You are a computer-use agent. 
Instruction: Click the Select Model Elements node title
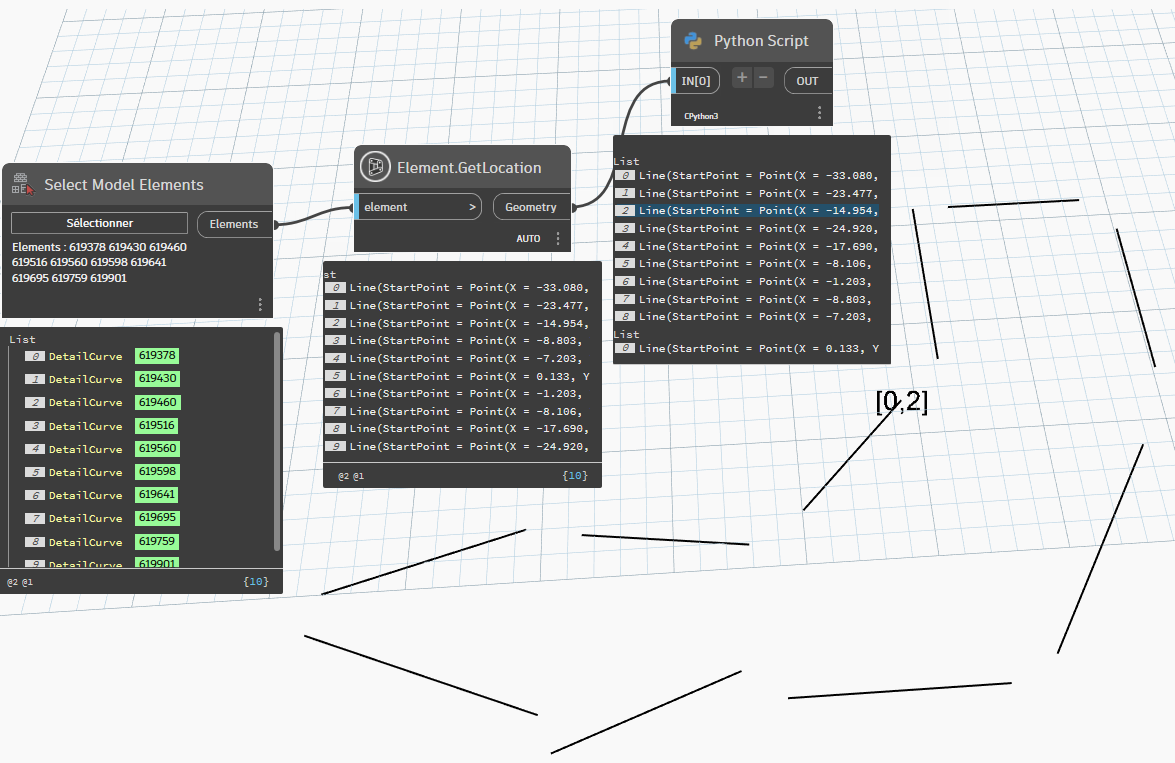[x=124, y=185]
